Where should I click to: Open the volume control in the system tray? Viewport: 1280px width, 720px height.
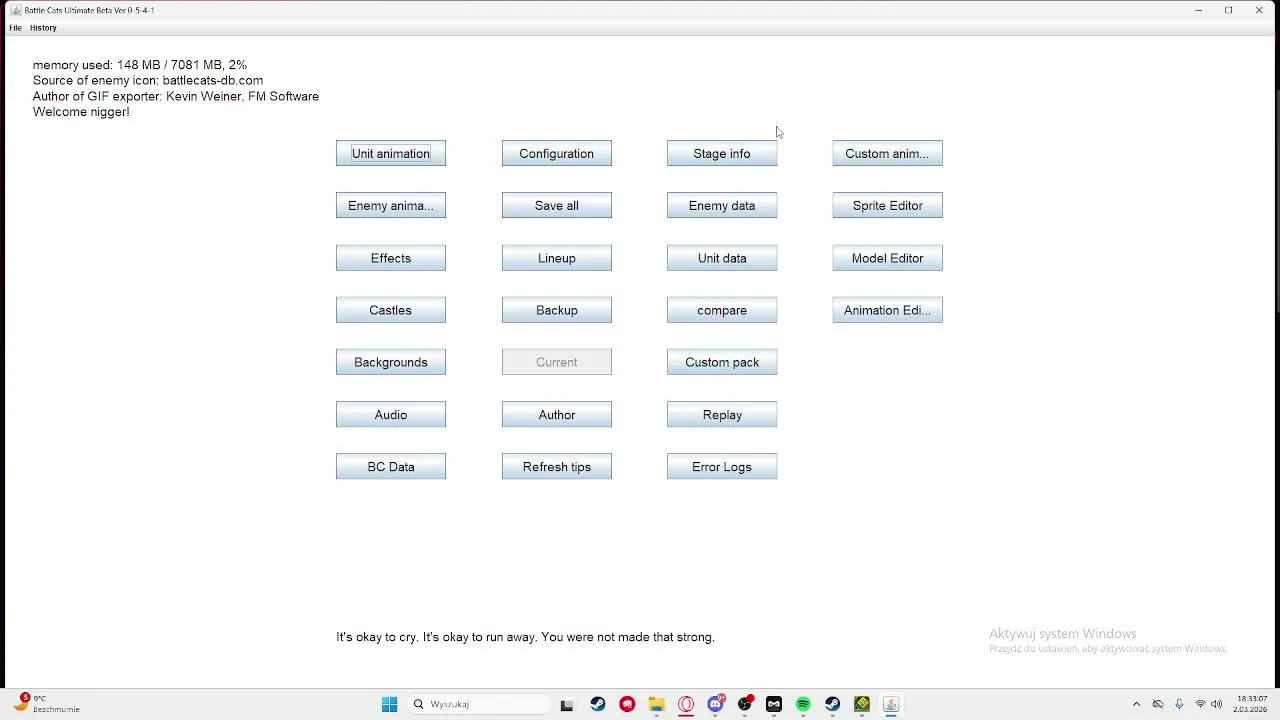(x=1216, y=704)
